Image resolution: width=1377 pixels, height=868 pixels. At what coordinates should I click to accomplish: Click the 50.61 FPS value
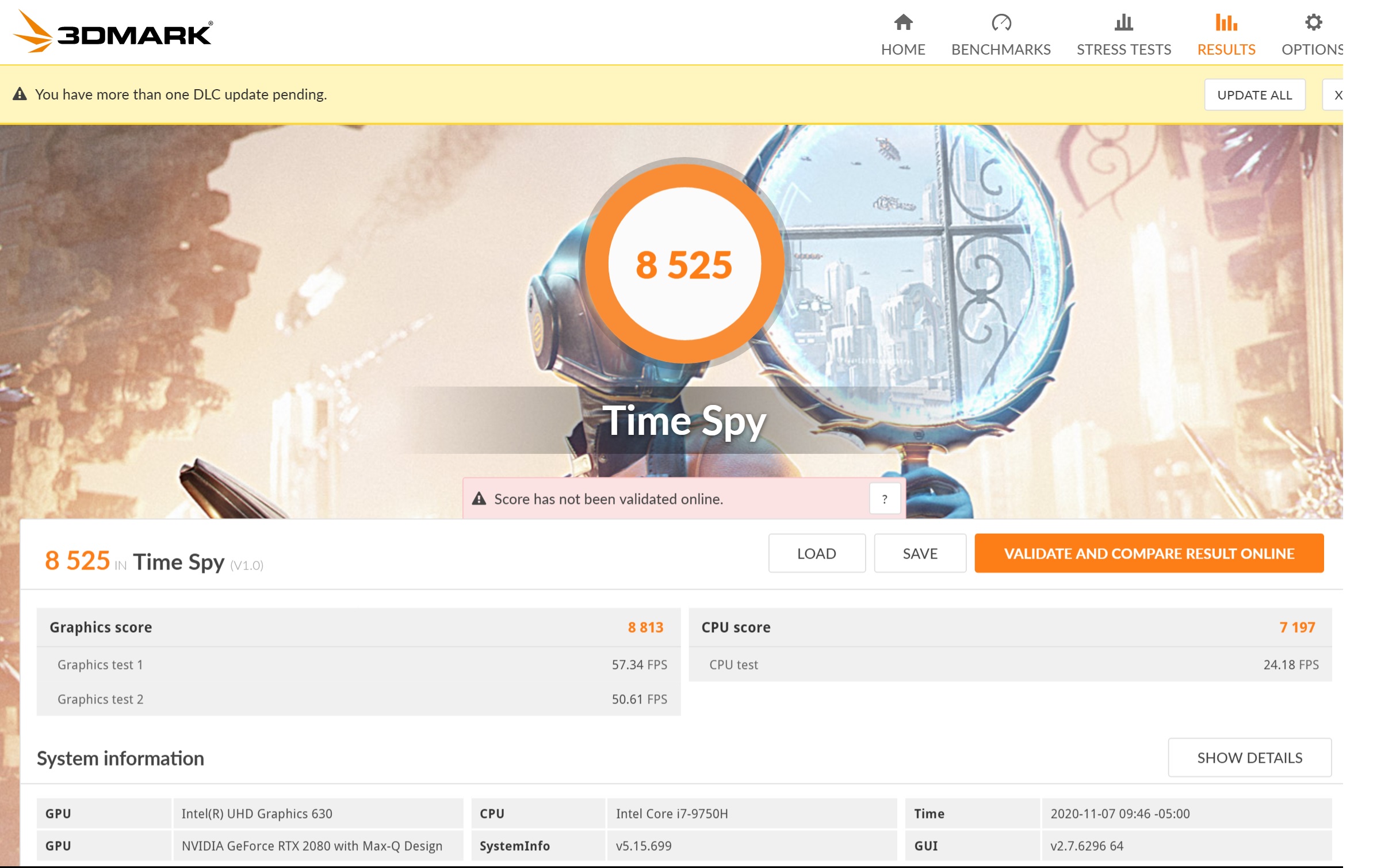tap(639, 699)
